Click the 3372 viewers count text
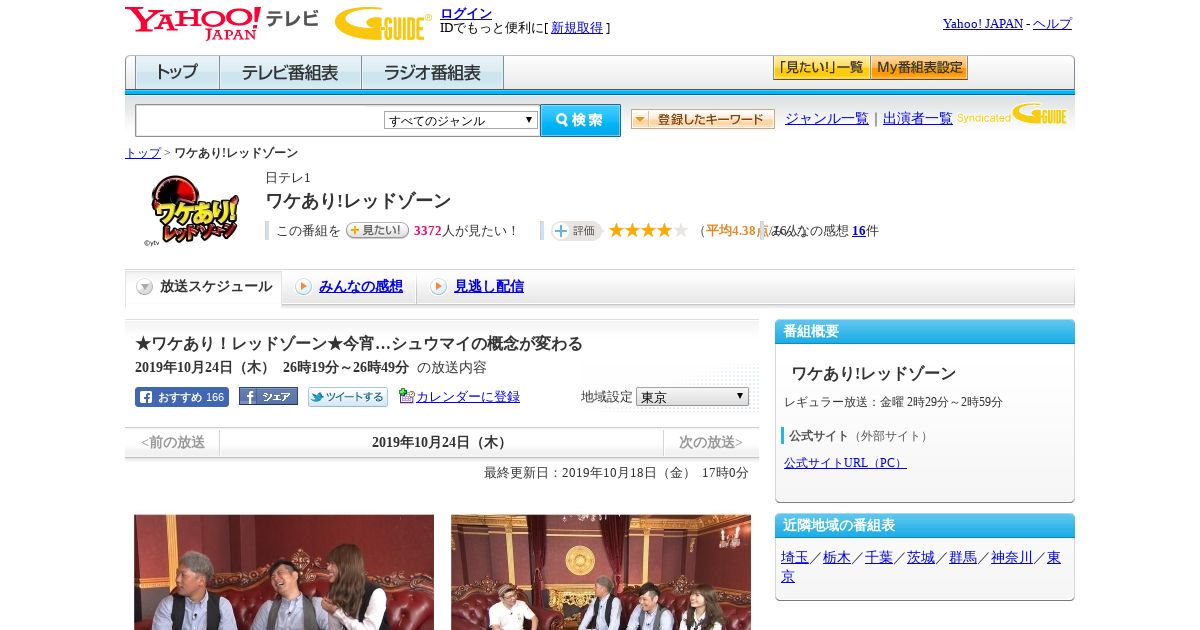Screen dimensions: 1200x630 [x=428, y=231]
